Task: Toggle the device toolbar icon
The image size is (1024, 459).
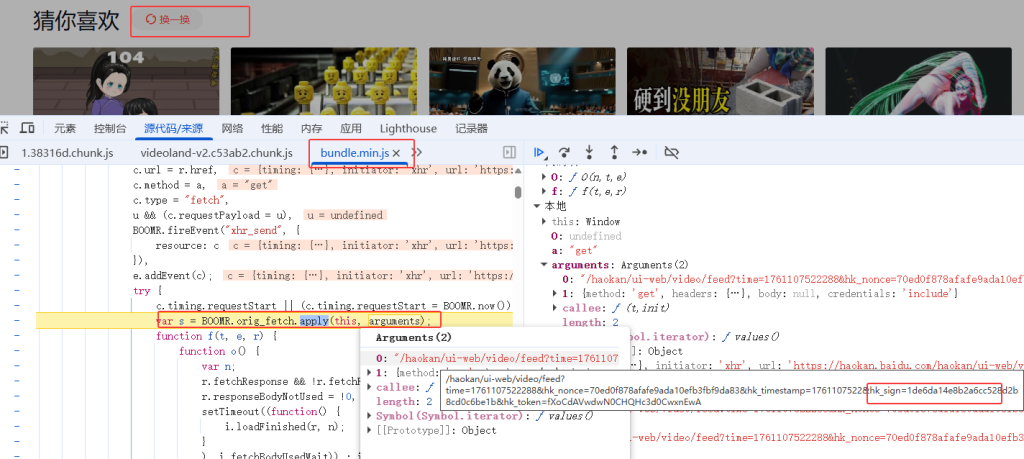Action: click(28, 128)
